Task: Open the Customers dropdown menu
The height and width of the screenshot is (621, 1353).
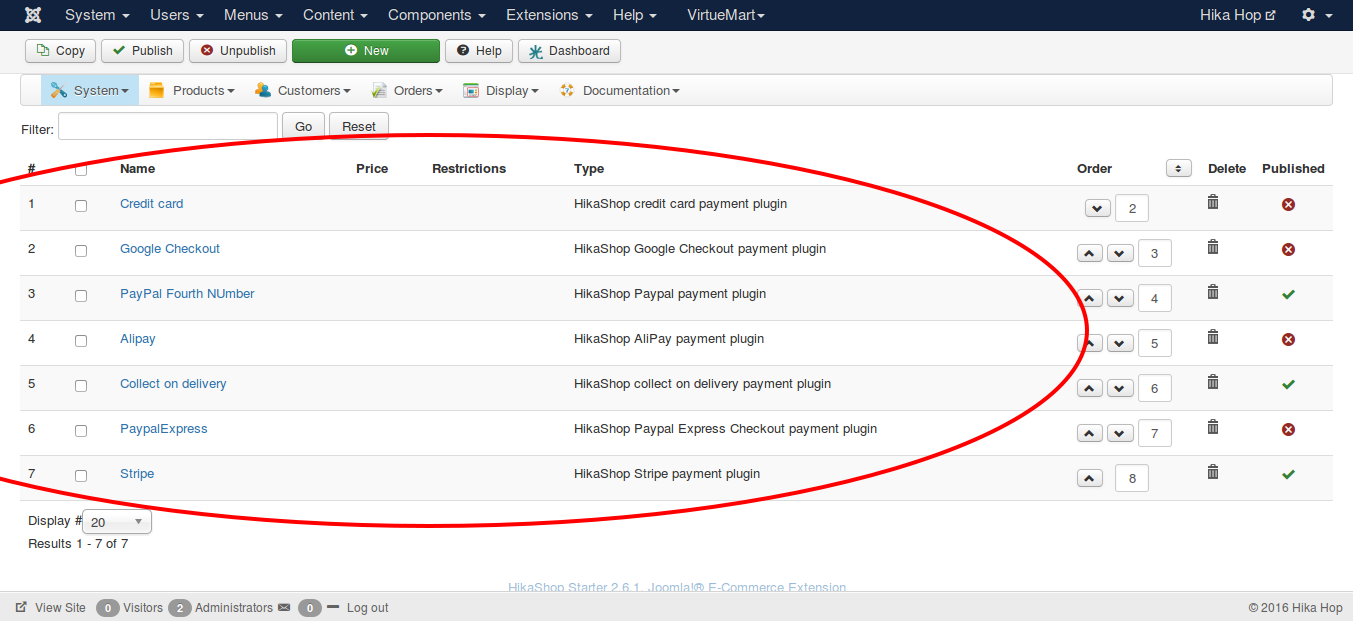Action: point(303,90)
